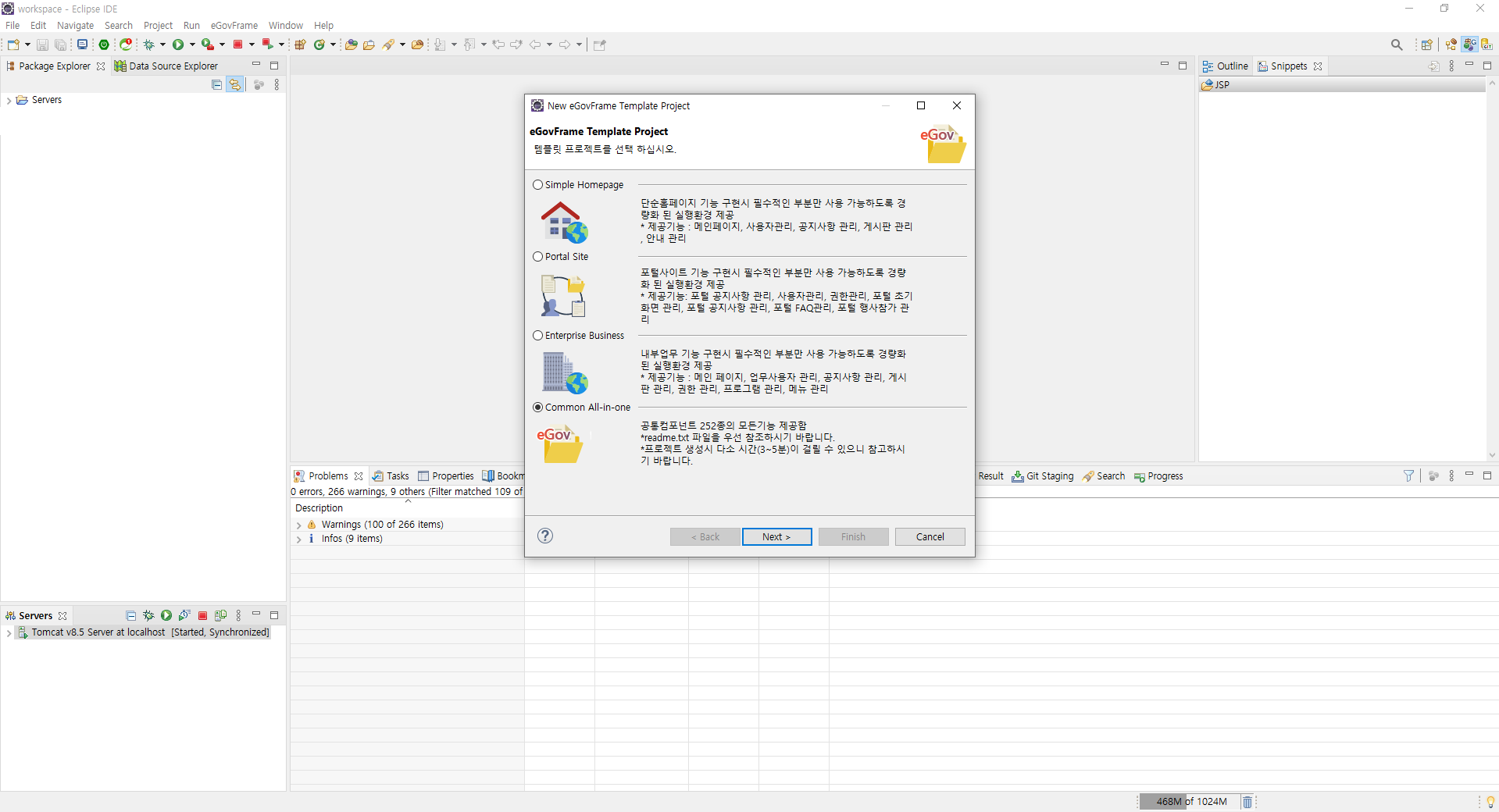Open the Window menu

pyautogui.click(x=285, y=26)
